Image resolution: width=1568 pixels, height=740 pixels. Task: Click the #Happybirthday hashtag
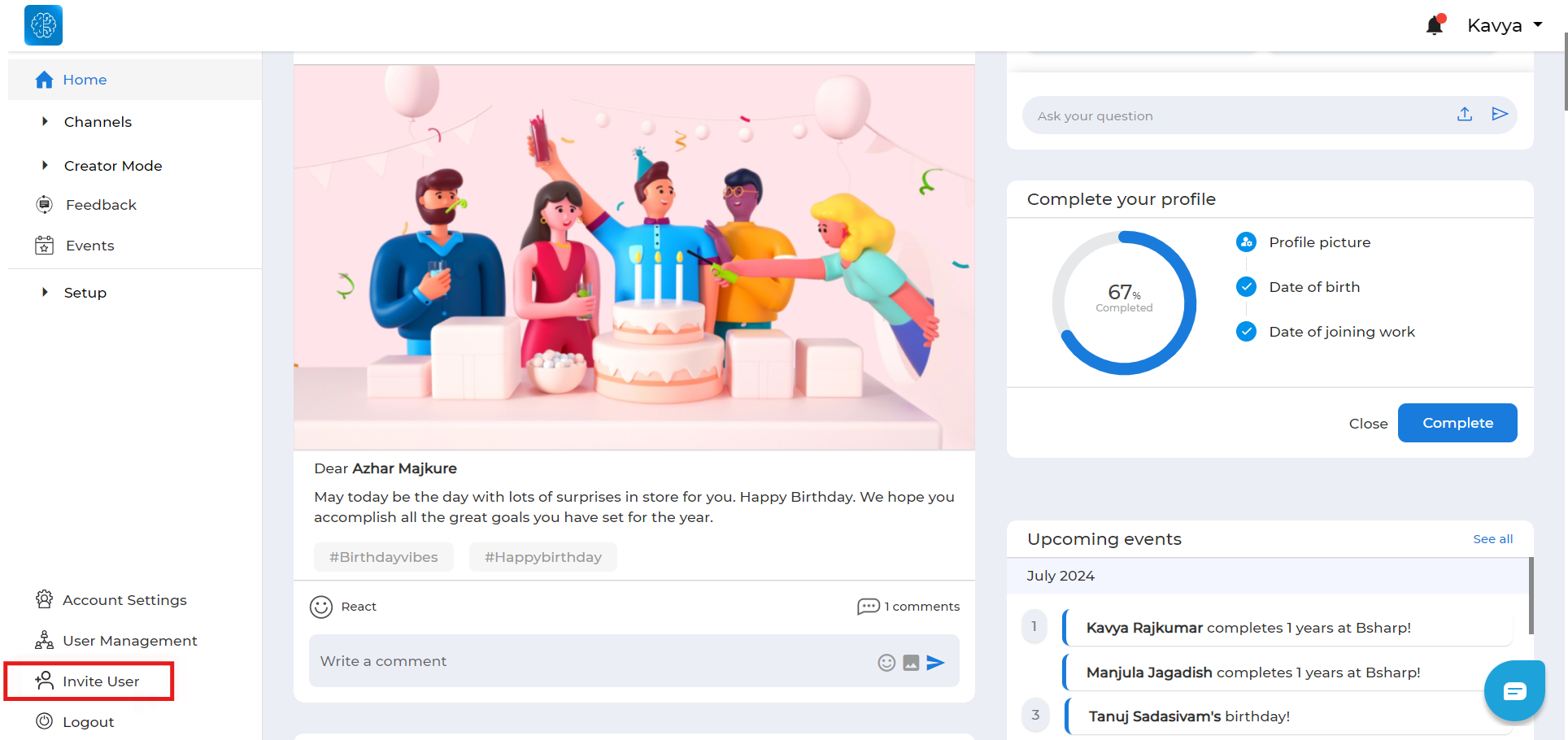pos(543,557)
